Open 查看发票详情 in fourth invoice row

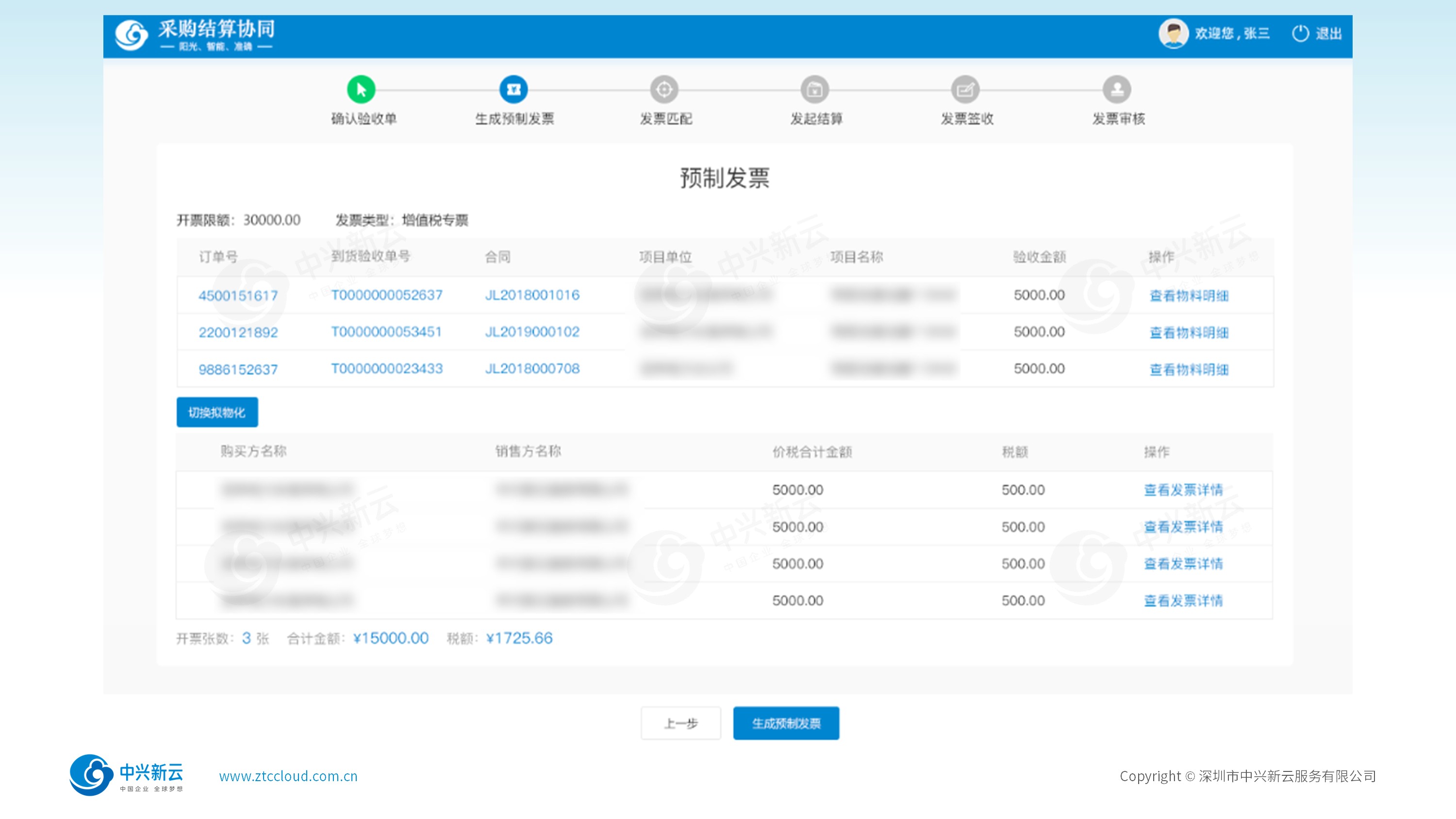click(1183, 600)
